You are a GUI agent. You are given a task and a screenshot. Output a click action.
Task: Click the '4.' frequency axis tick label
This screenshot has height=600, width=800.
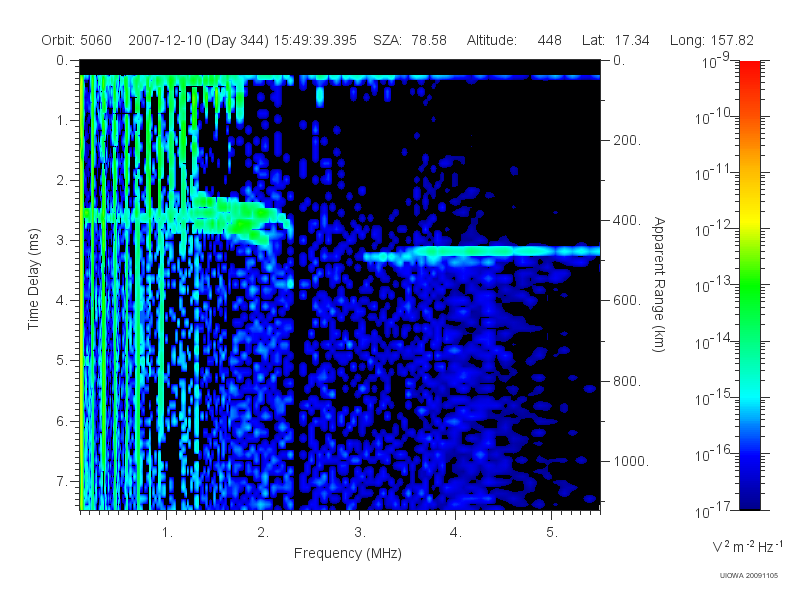click(456, 533)
